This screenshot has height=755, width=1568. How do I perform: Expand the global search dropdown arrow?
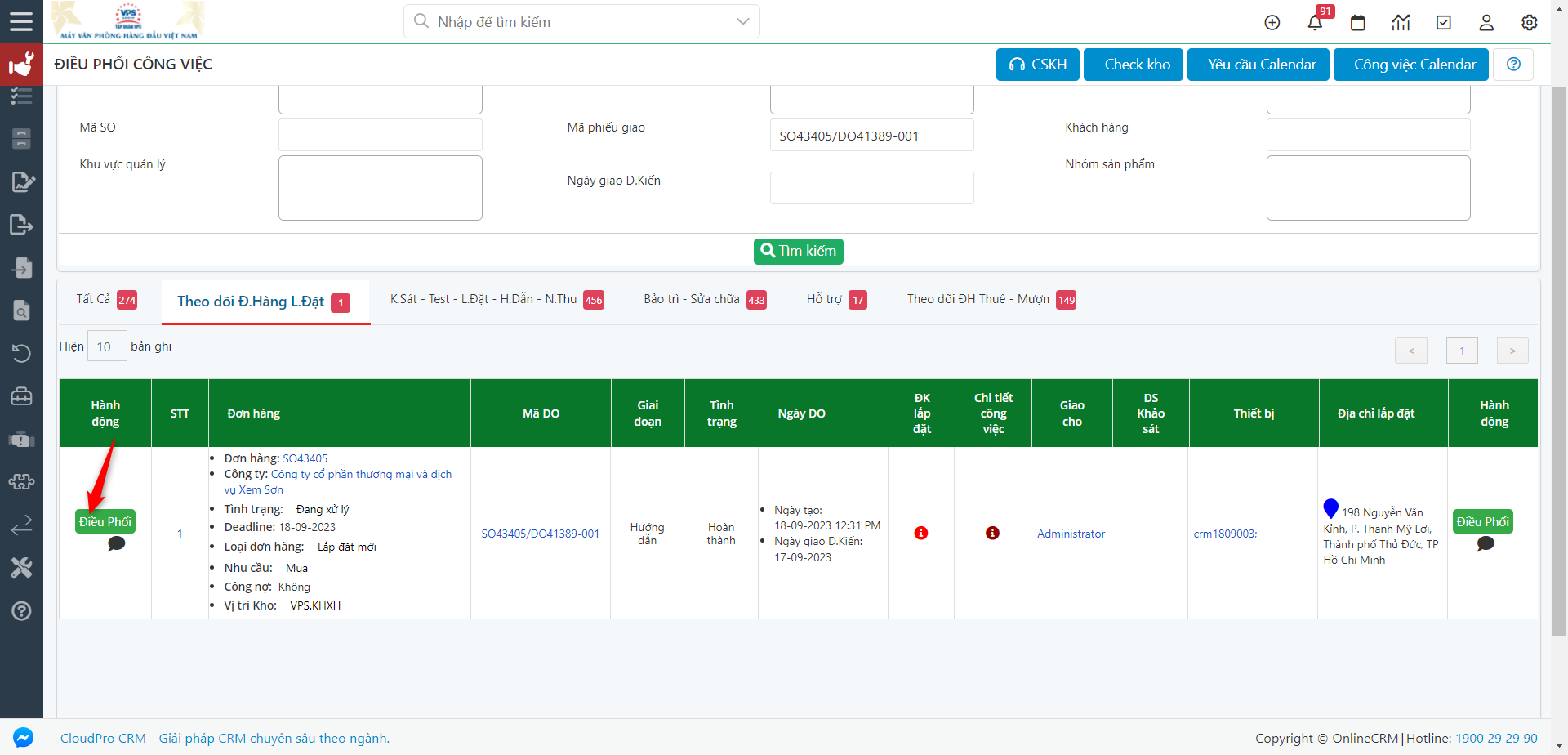742,21
